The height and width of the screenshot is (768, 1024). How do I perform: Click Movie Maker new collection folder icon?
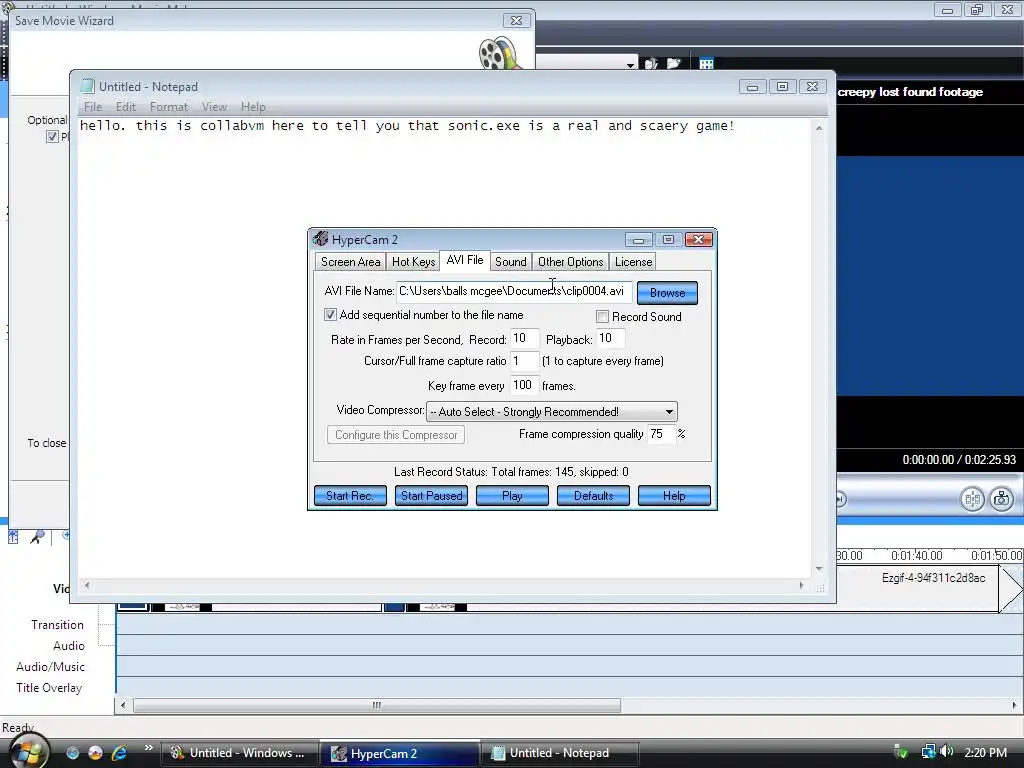tap(673, 63)
